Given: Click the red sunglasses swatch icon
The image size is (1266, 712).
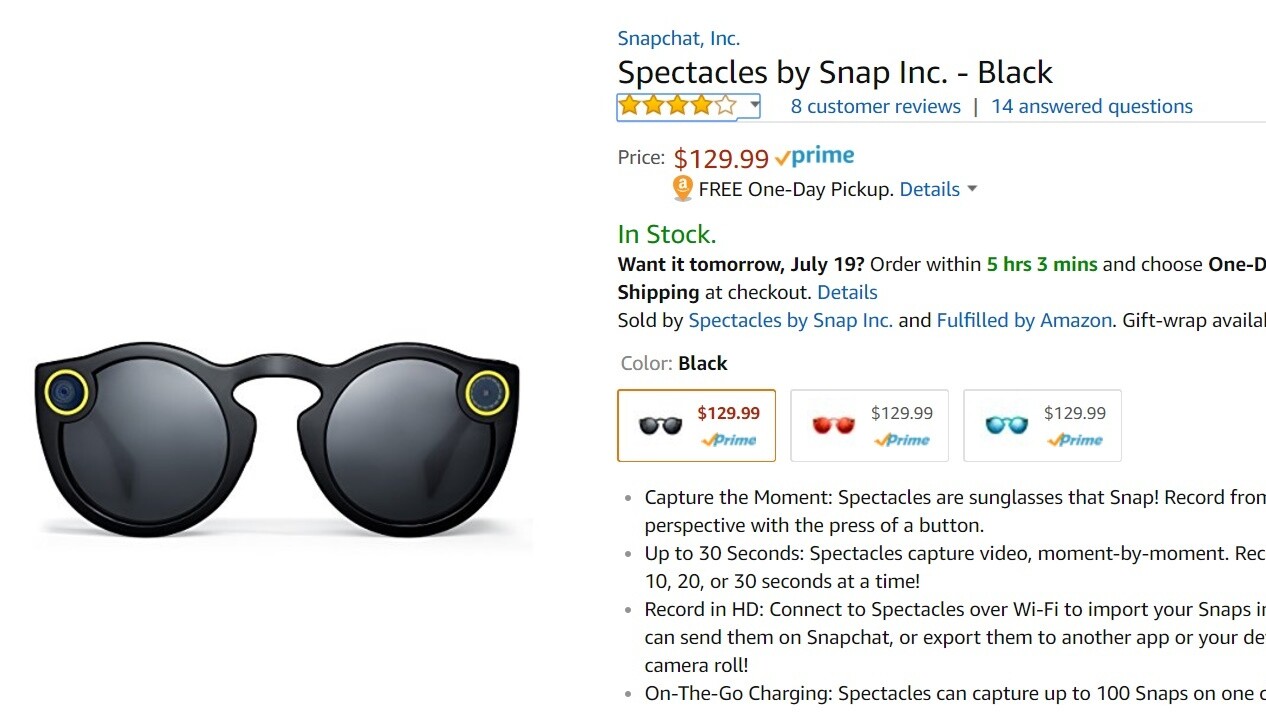Looking at the screenshot, I should [833, 425].
